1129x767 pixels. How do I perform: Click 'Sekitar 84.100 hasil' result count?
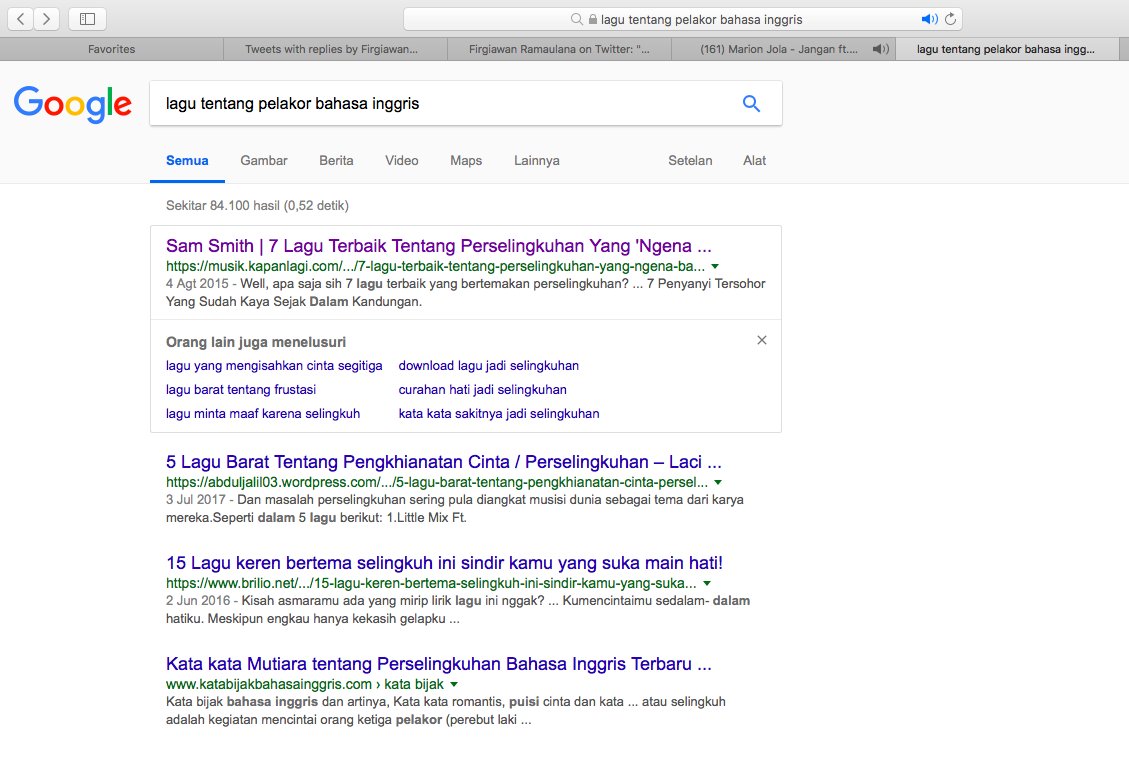(257, 205)
